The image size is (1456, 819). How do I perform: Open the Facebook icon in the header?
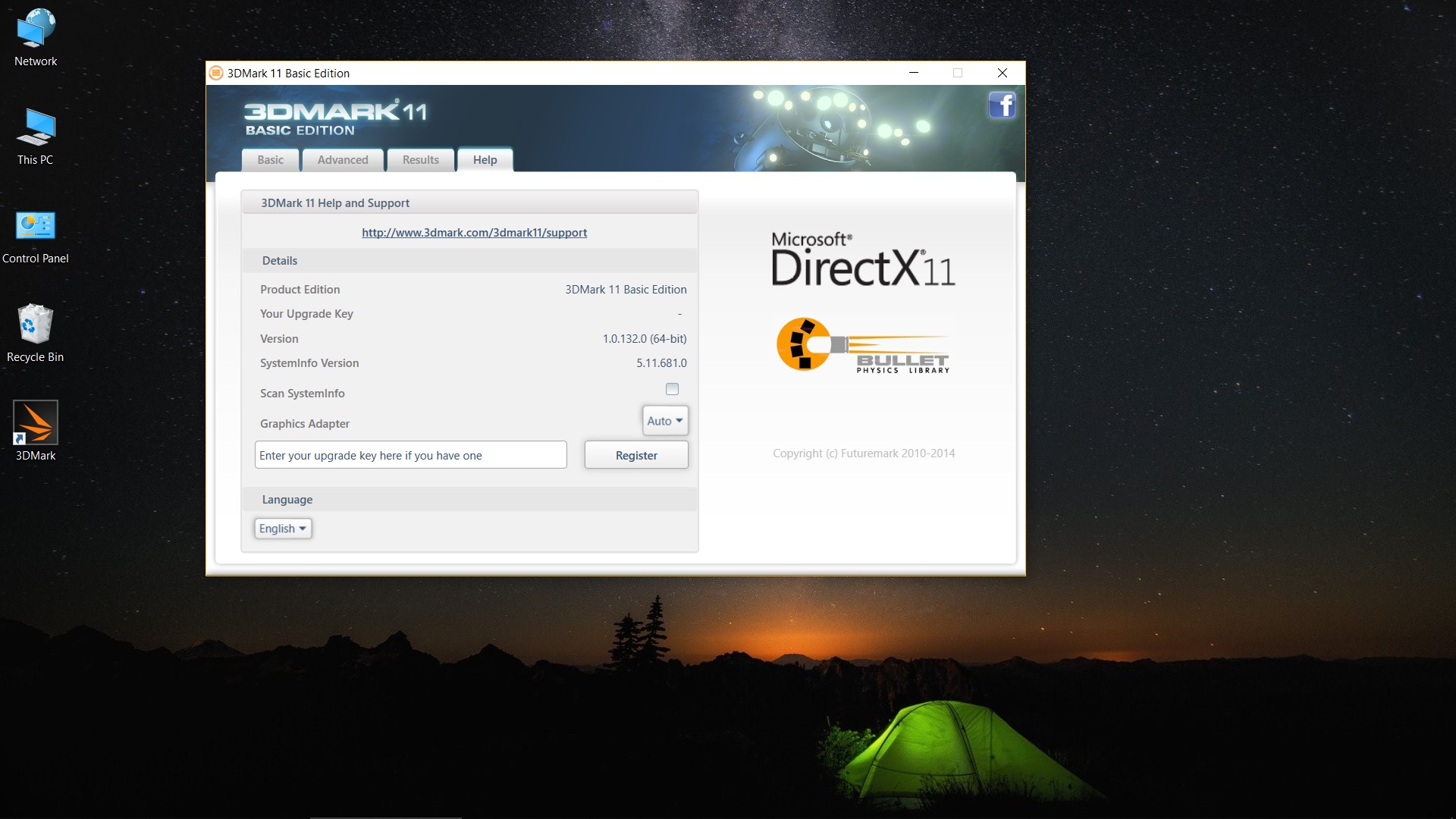(1002, 105)
